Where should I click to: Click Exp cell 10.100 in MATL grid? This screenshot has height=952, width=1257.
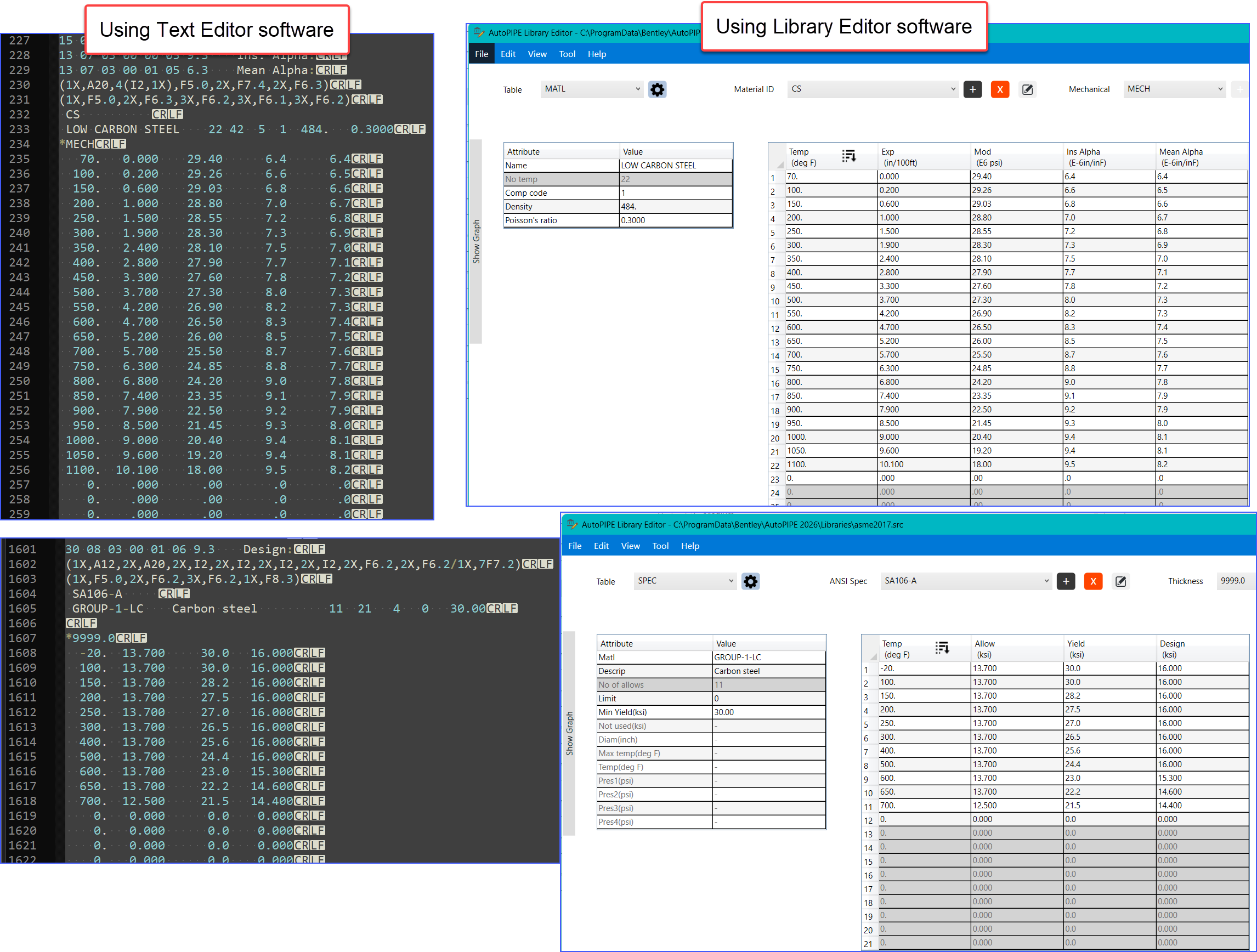924,464
